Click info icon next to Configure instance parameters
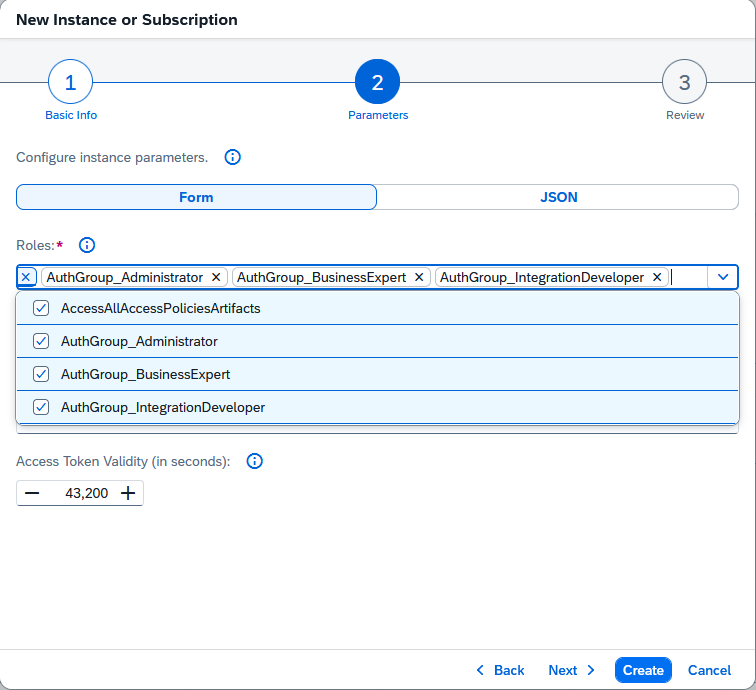This screenshot has width=756, height=690. point(233,157)
